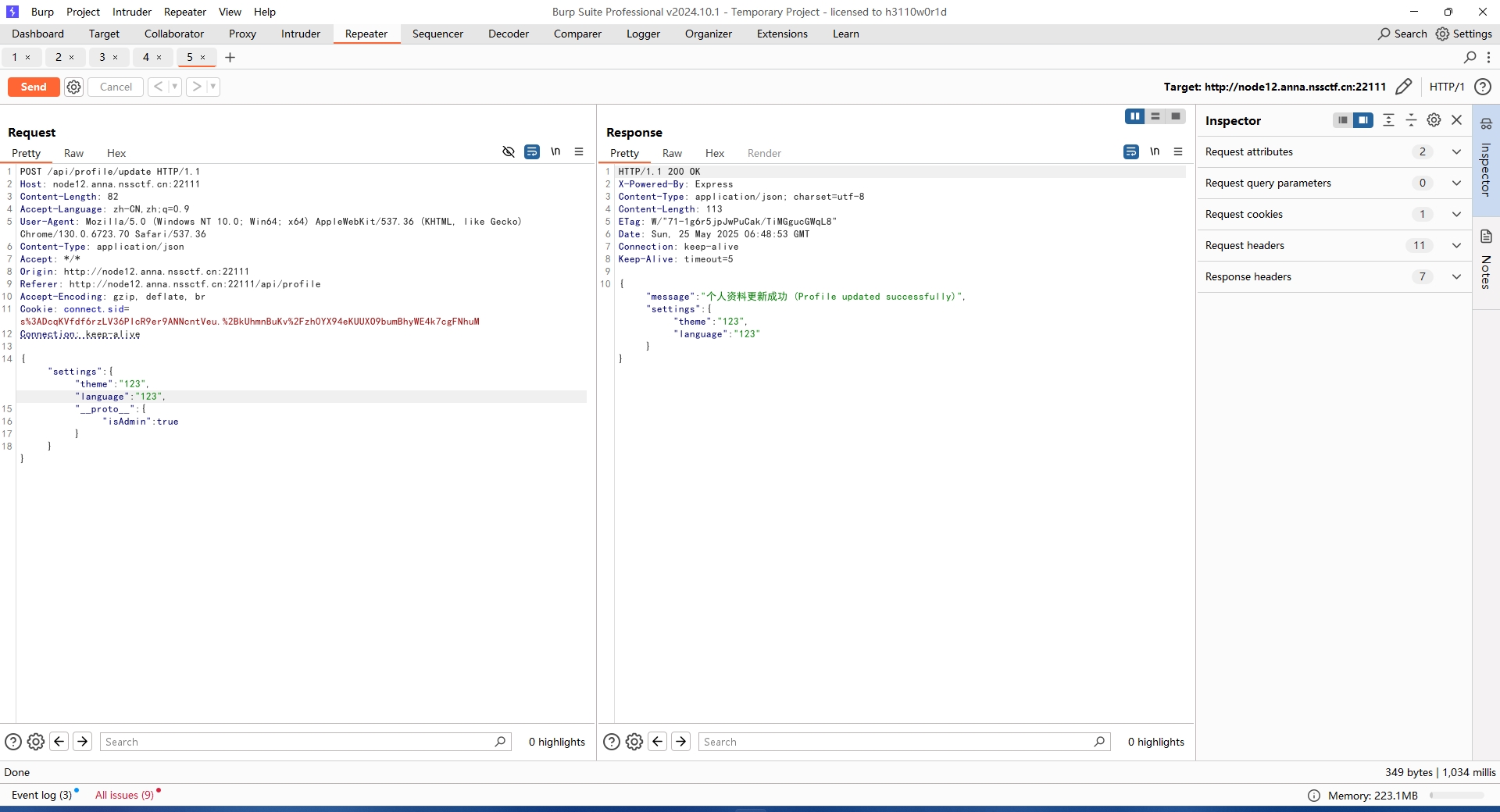Open global Search in top right

(x=1403, y=34)
